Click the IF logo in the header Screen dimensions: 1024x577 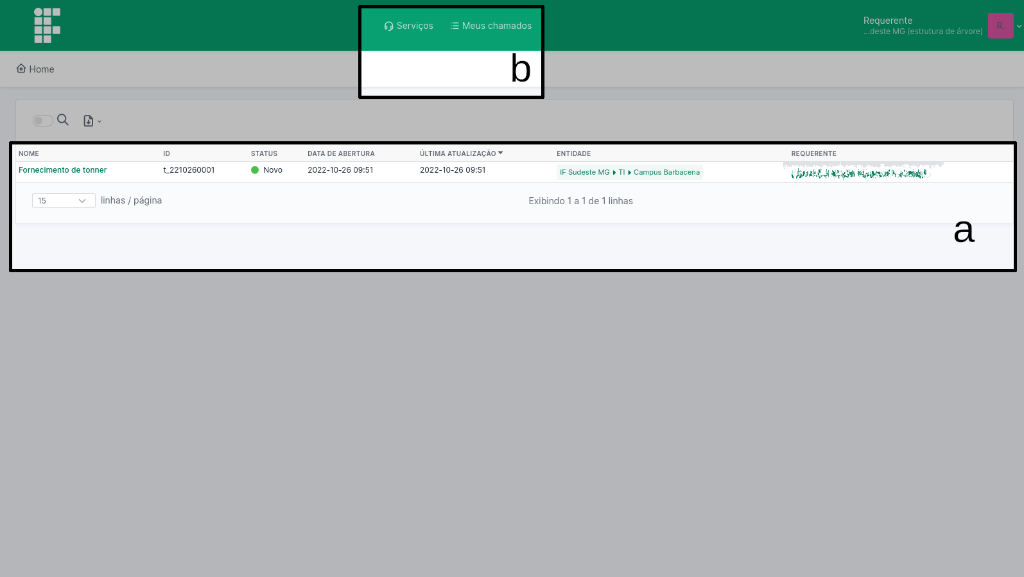click(x=47, y=25)
